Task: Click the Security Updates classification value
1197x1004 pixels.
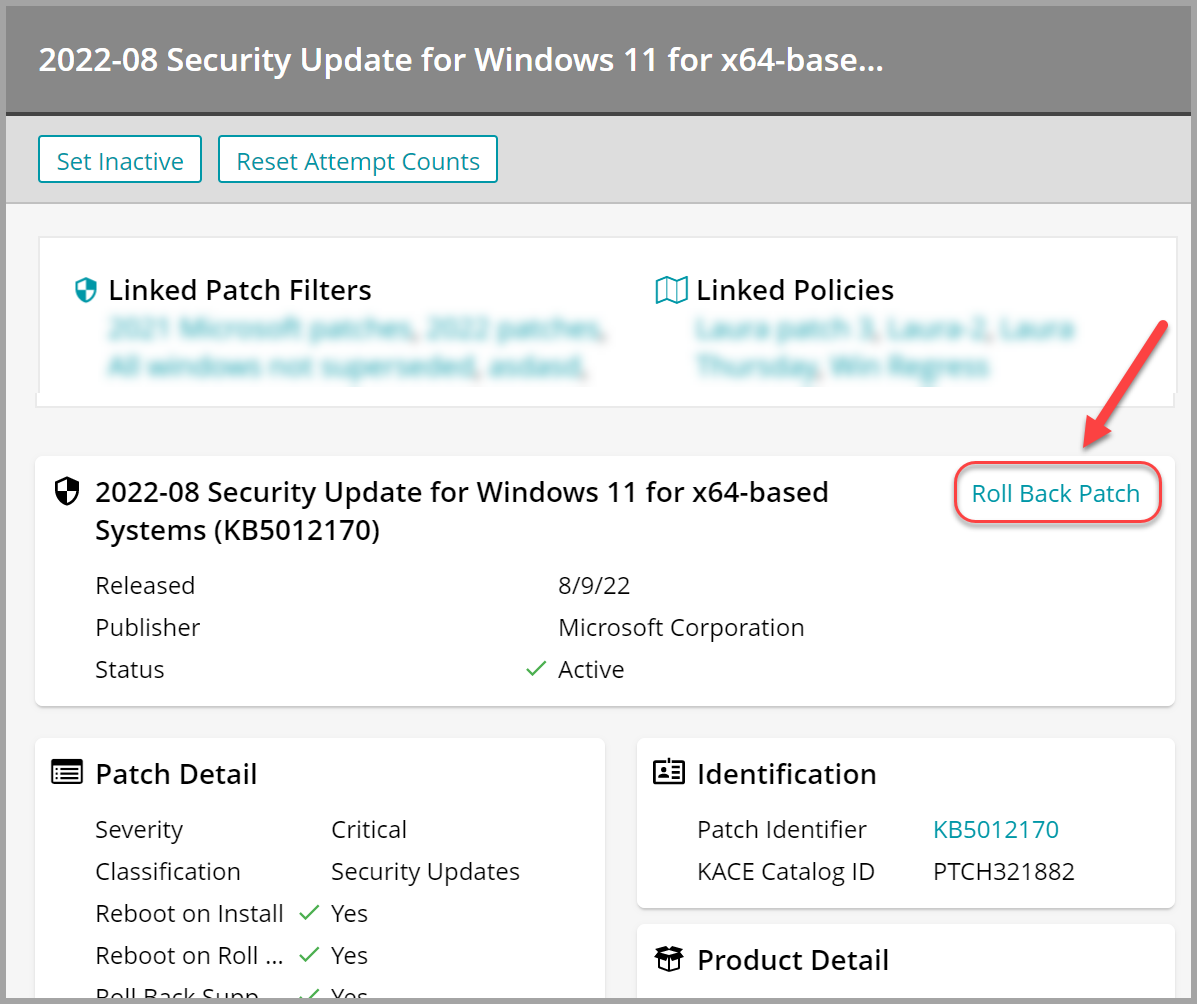Action: point(425,871)
